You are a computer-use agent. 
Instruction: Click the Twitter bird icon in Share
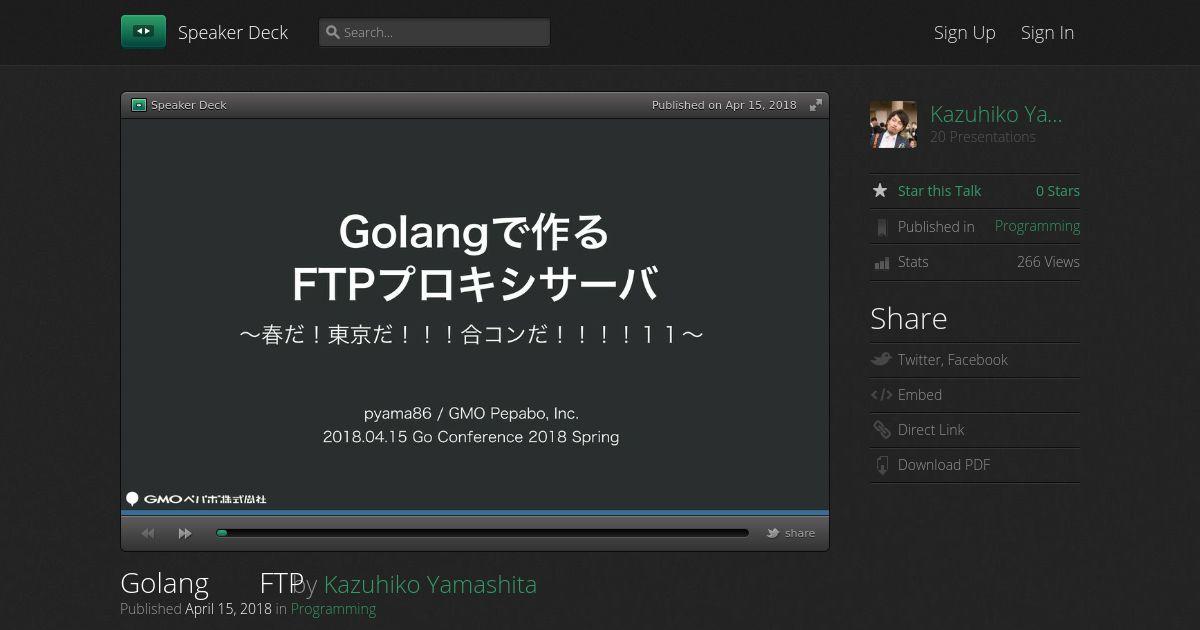click(881, 360)
